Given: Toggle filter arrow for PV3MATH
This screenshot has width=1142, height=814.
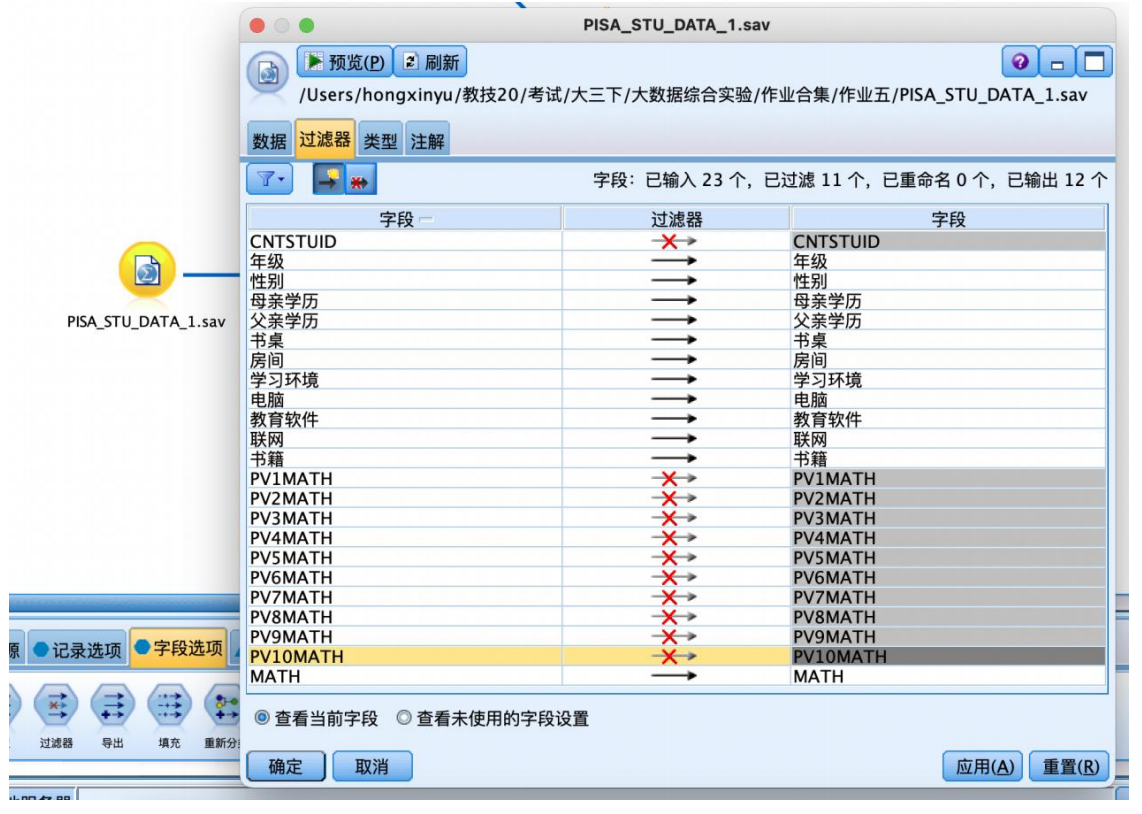Looking at the screenshot, I should click(674, 518).
